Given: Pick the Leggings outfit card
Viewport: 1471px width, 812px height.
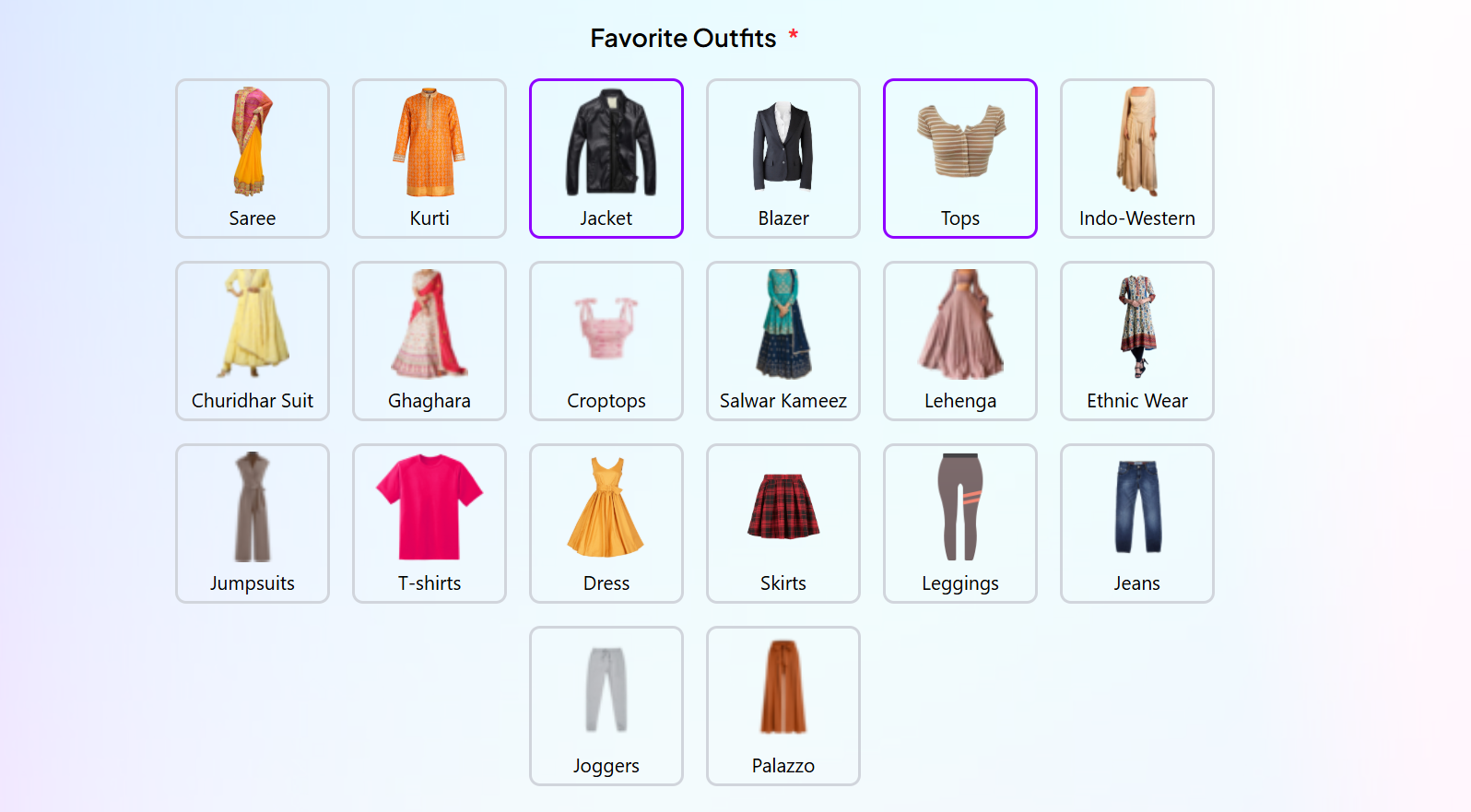Looking at the screenshot, I should pyautogui.click(x=960, y=524).
